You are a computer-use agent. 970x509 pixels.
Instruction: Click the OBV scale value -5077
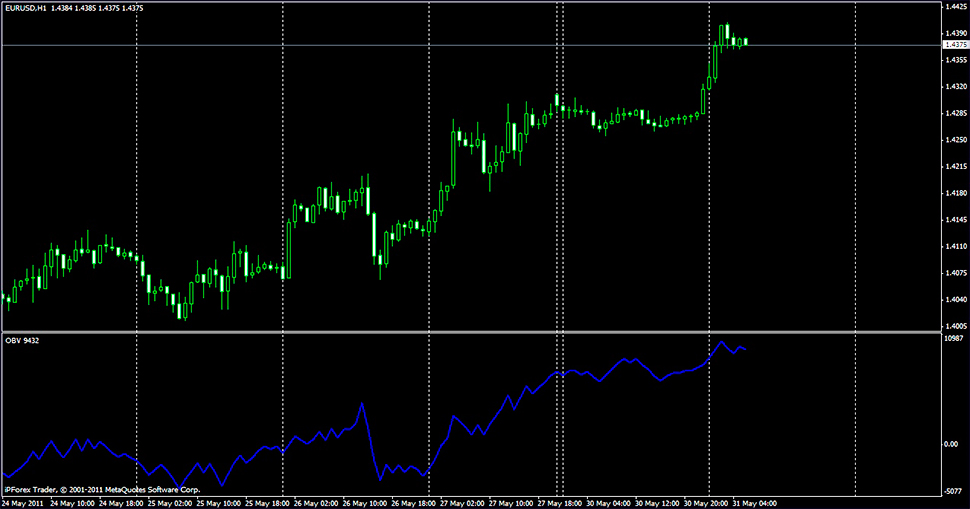pos(955,491)
